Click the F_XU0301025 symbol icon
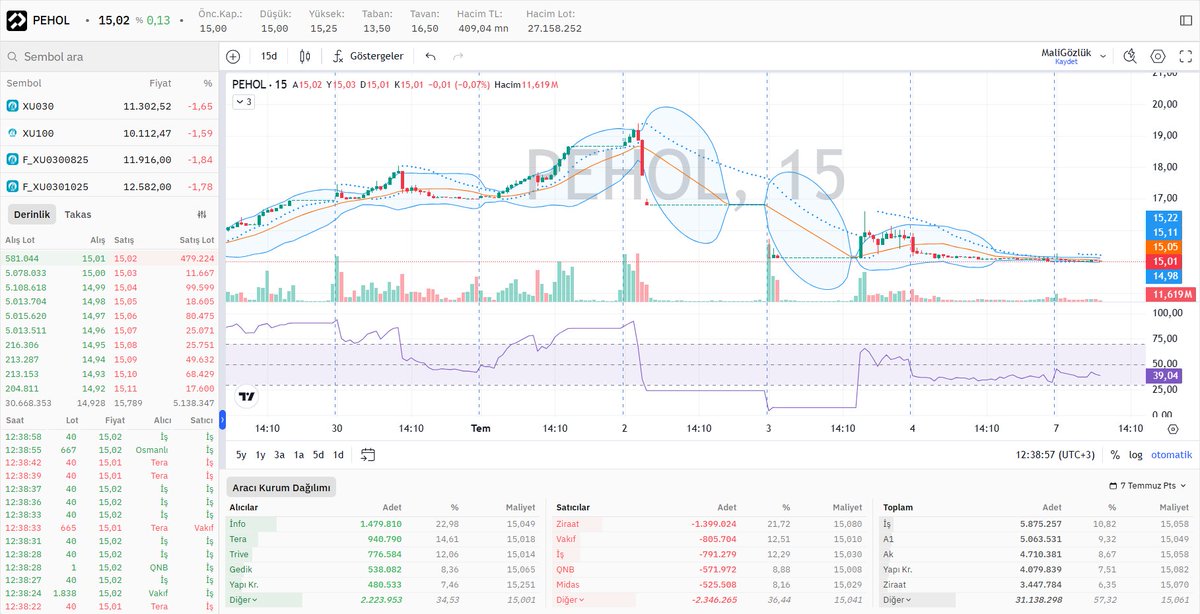 click(x=13, y=186)
